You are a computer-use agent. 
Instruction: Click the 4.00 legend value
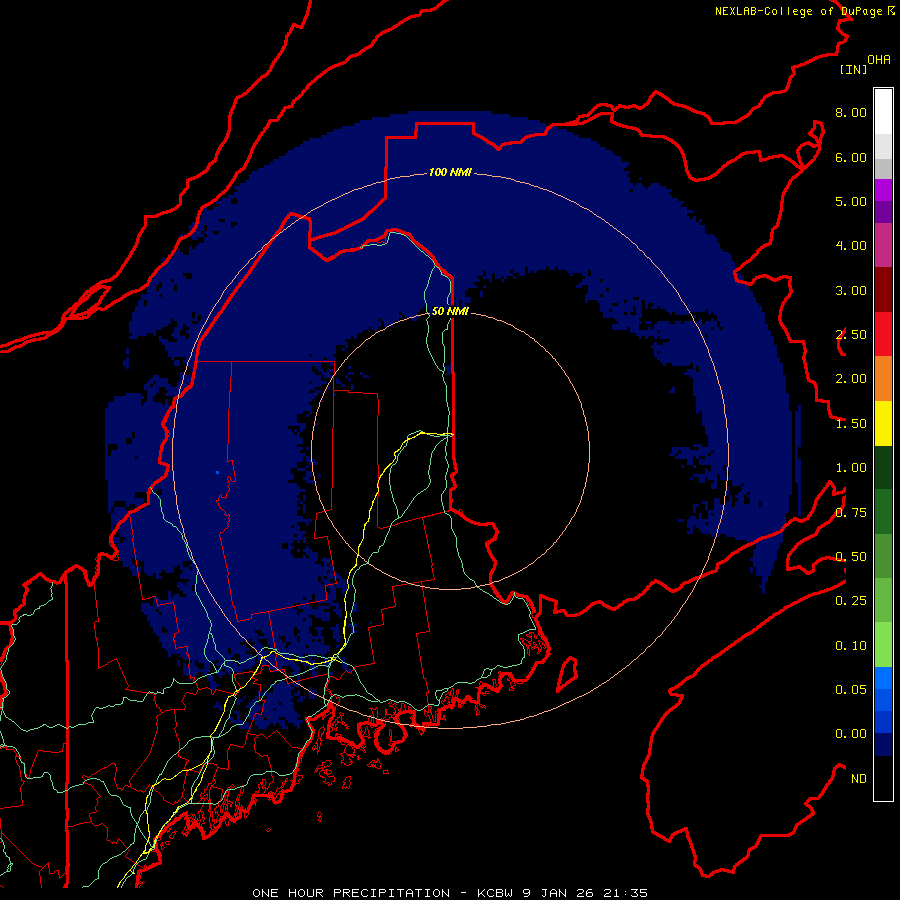pos(851,246)
